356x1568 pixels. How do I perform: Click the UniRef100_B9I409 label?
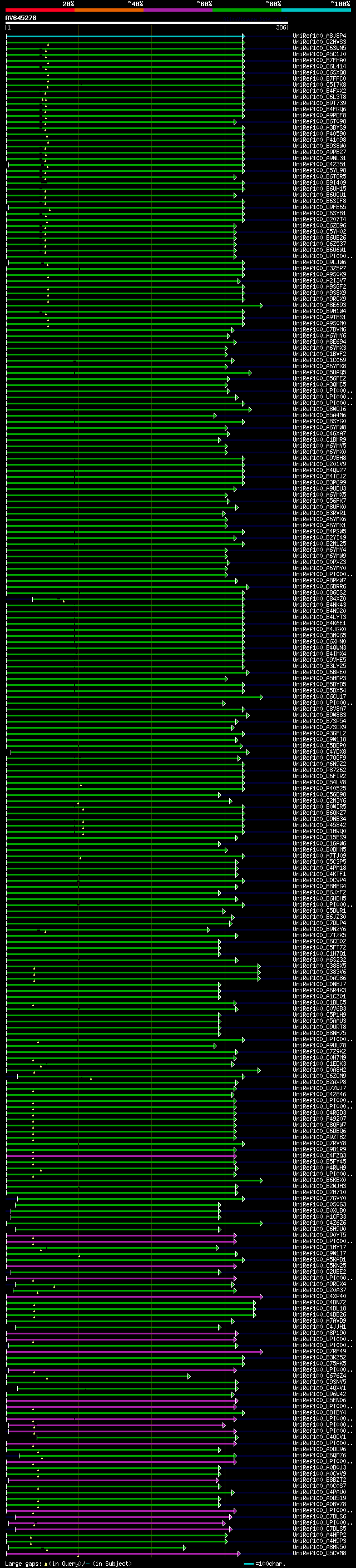coord(319,182)
